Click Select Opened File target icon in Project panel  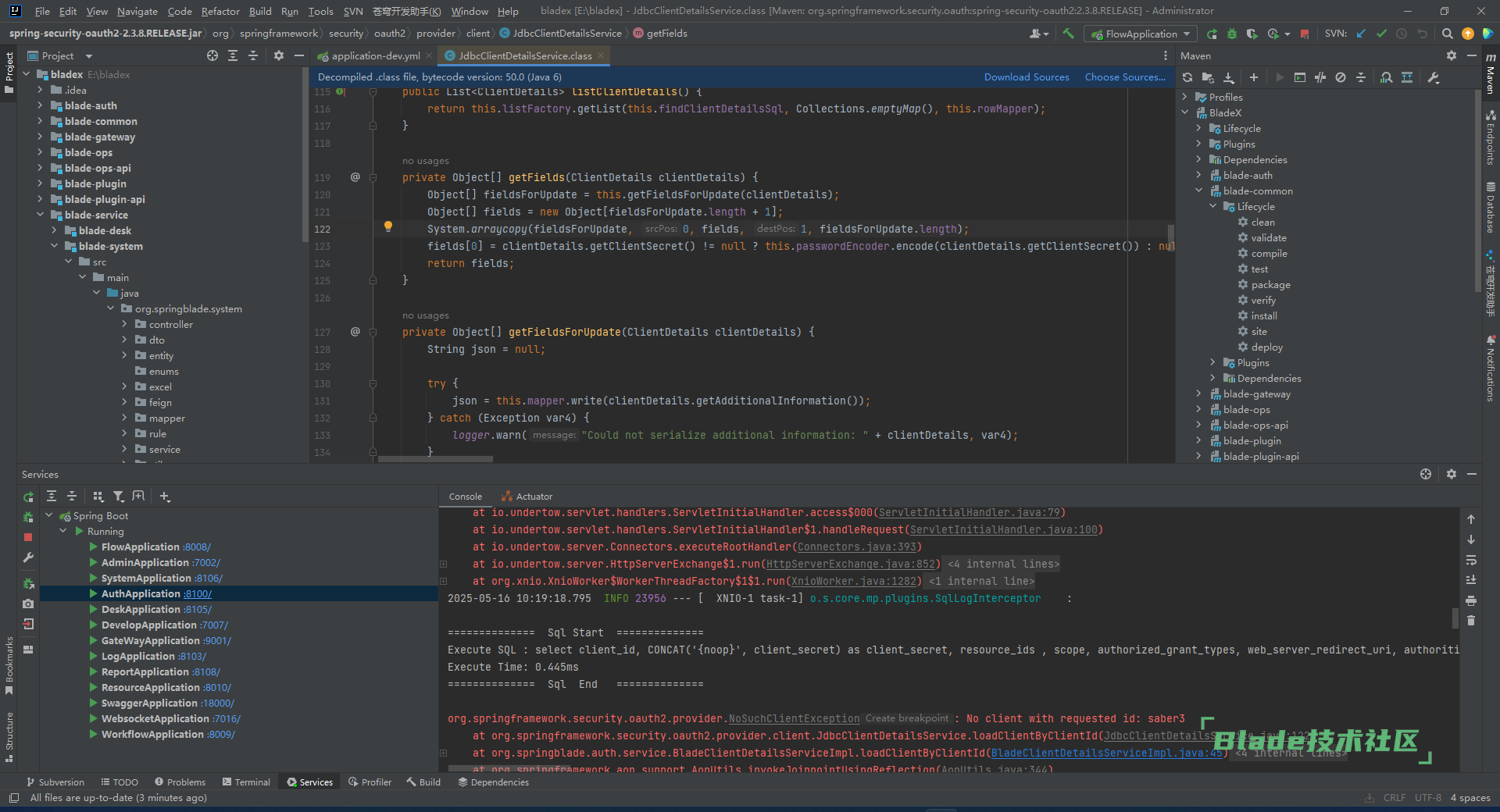click(212, 55)
